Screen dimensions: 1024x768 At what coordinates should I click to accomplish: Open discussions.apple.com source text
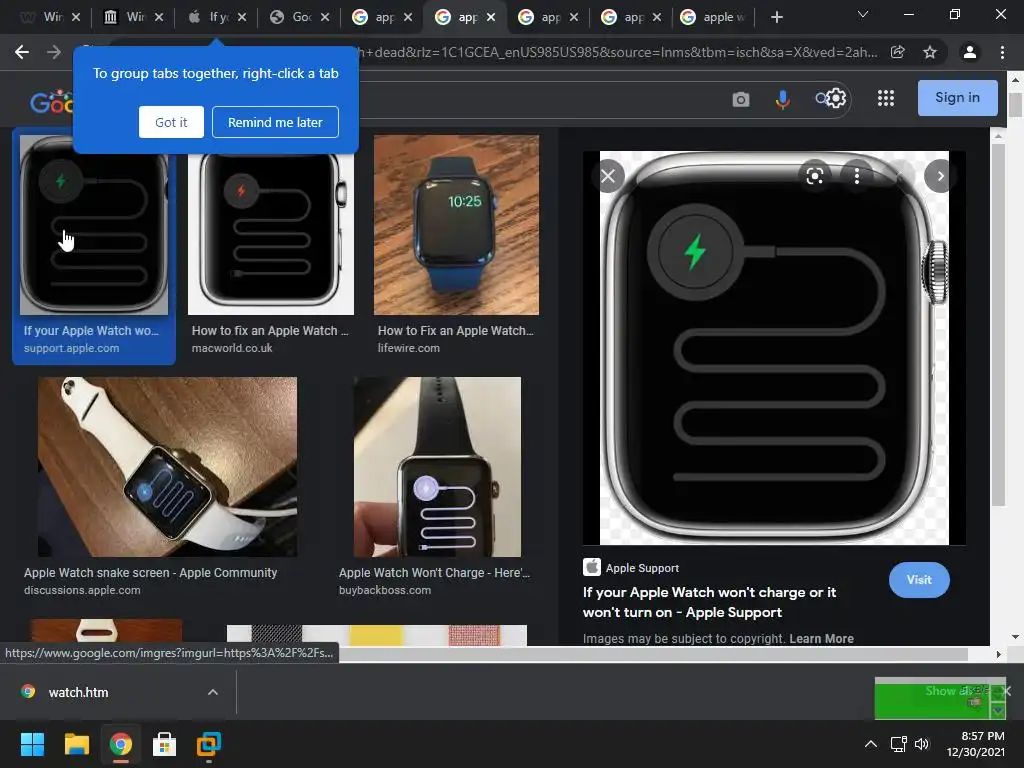pos(82,590)
